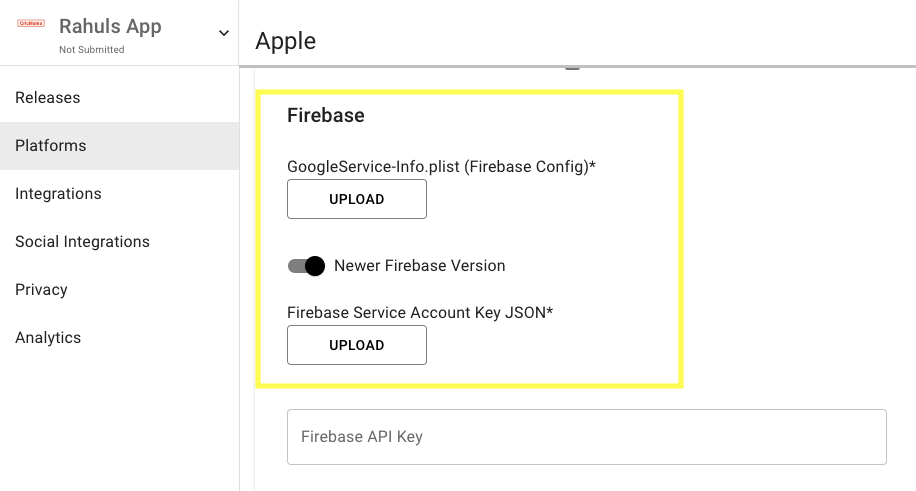This screenshot has height=491, width=916.
Task: Expand the Rahuls App selector chevron
Action: tap(224, 33)
